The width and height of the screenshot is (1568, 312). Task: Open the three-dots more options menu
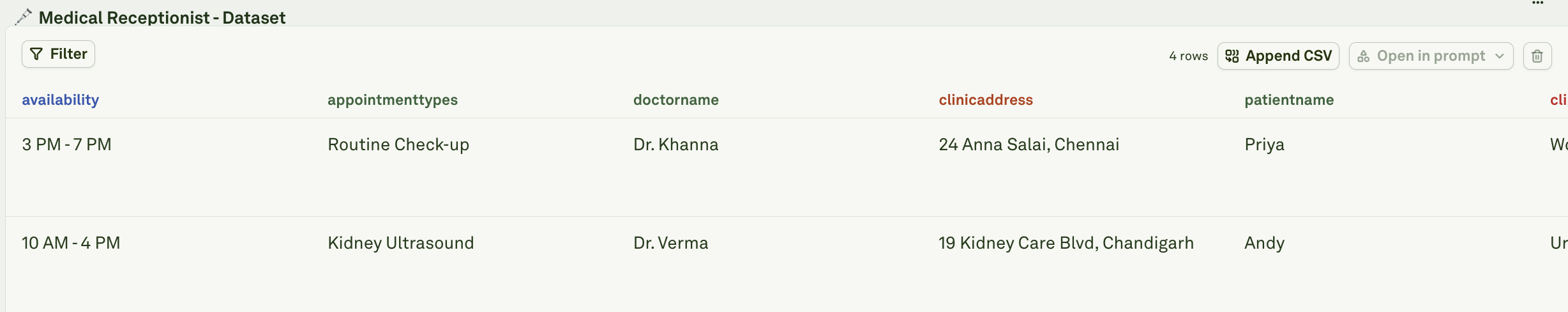1537,4
